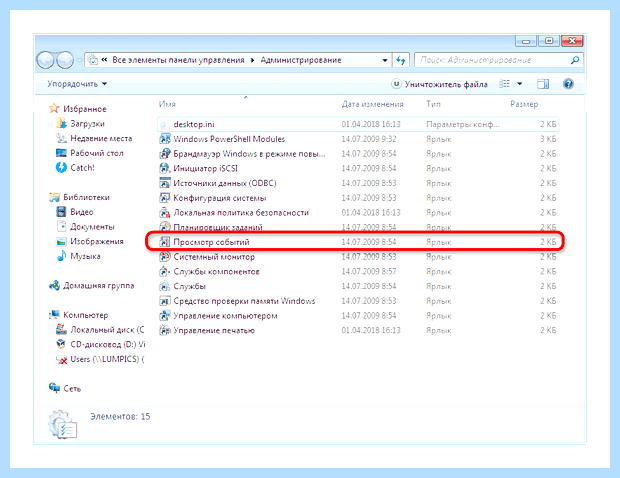Viewport: 620px width, 478px height.
Task: Click 01.04.2018 16:13 date of Управление печатью
Action: (371, 331)
